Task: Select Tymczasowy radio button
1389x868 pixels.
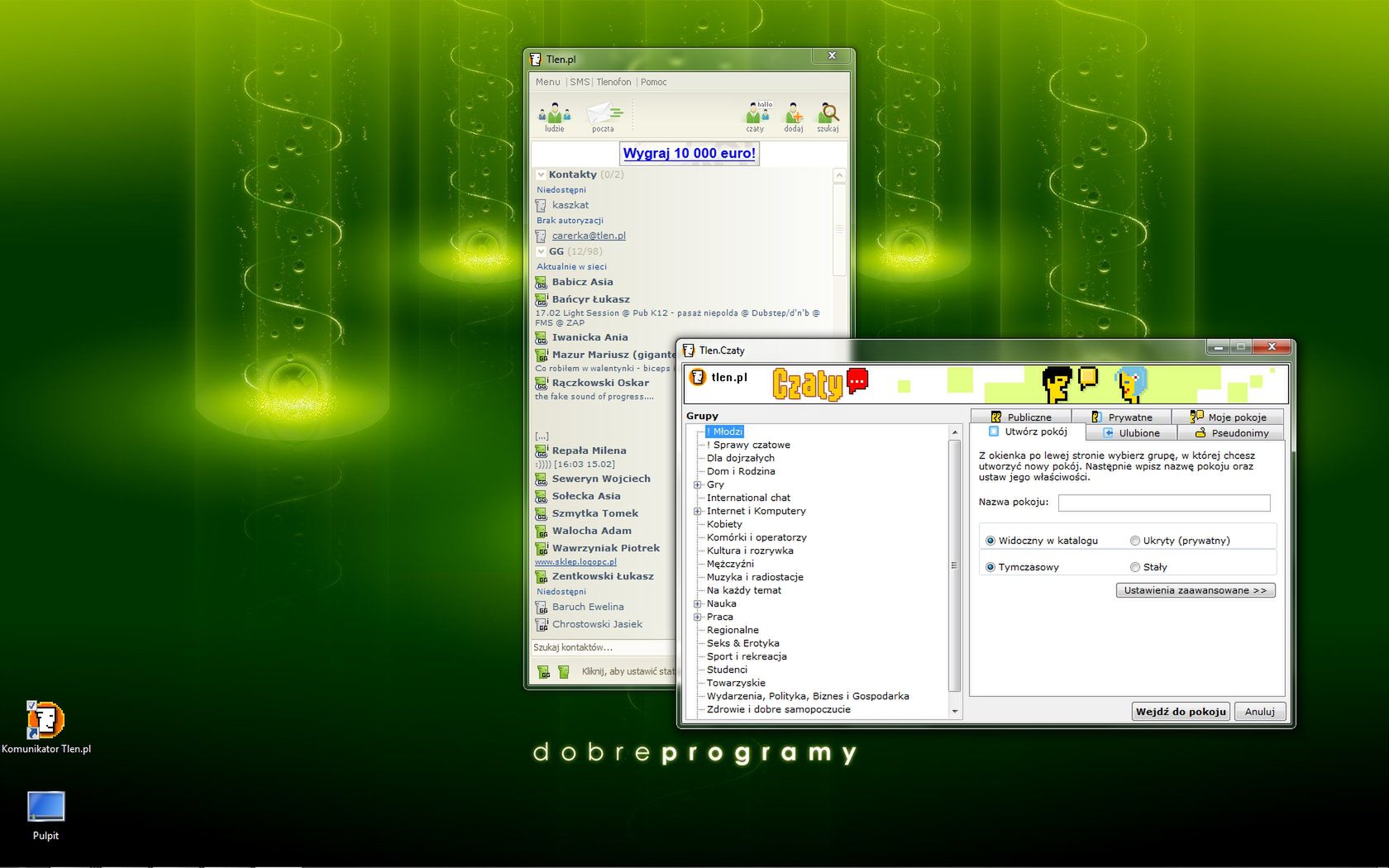Action: [990, 567]
